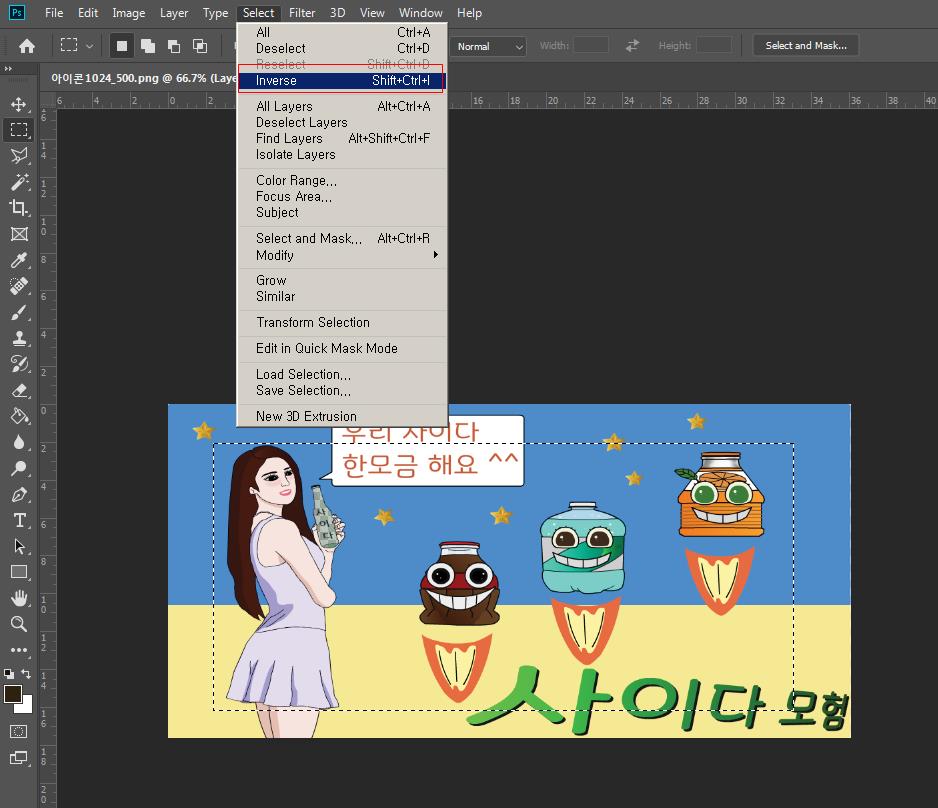Enable Intersect with selection mode
Screen dimensions: 938x808
(200, 46)
